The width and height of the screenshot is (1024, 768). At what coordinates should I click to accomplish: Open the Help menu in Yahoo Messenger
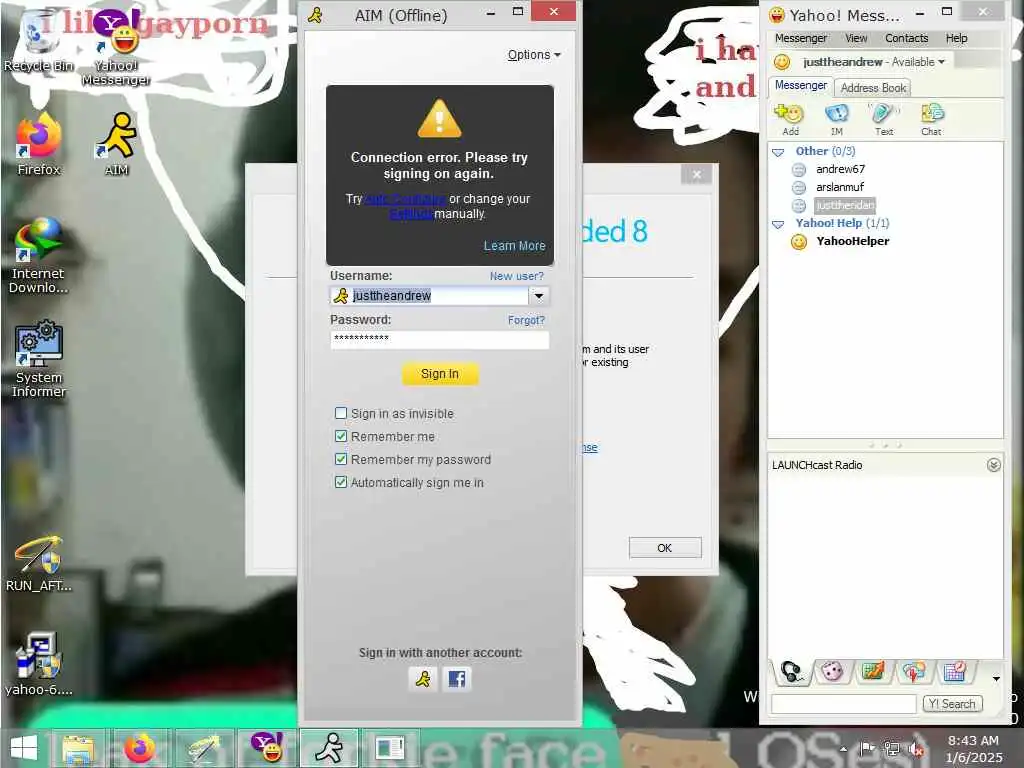956,39
